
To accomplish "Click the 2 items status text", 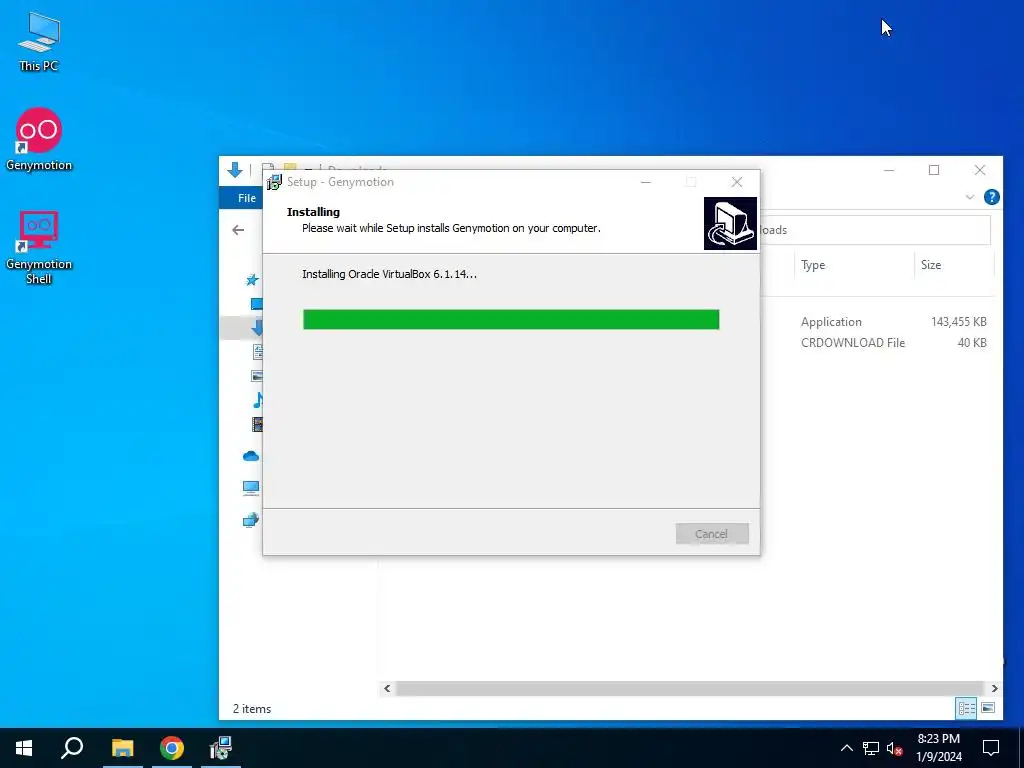I will pos(252,709).
